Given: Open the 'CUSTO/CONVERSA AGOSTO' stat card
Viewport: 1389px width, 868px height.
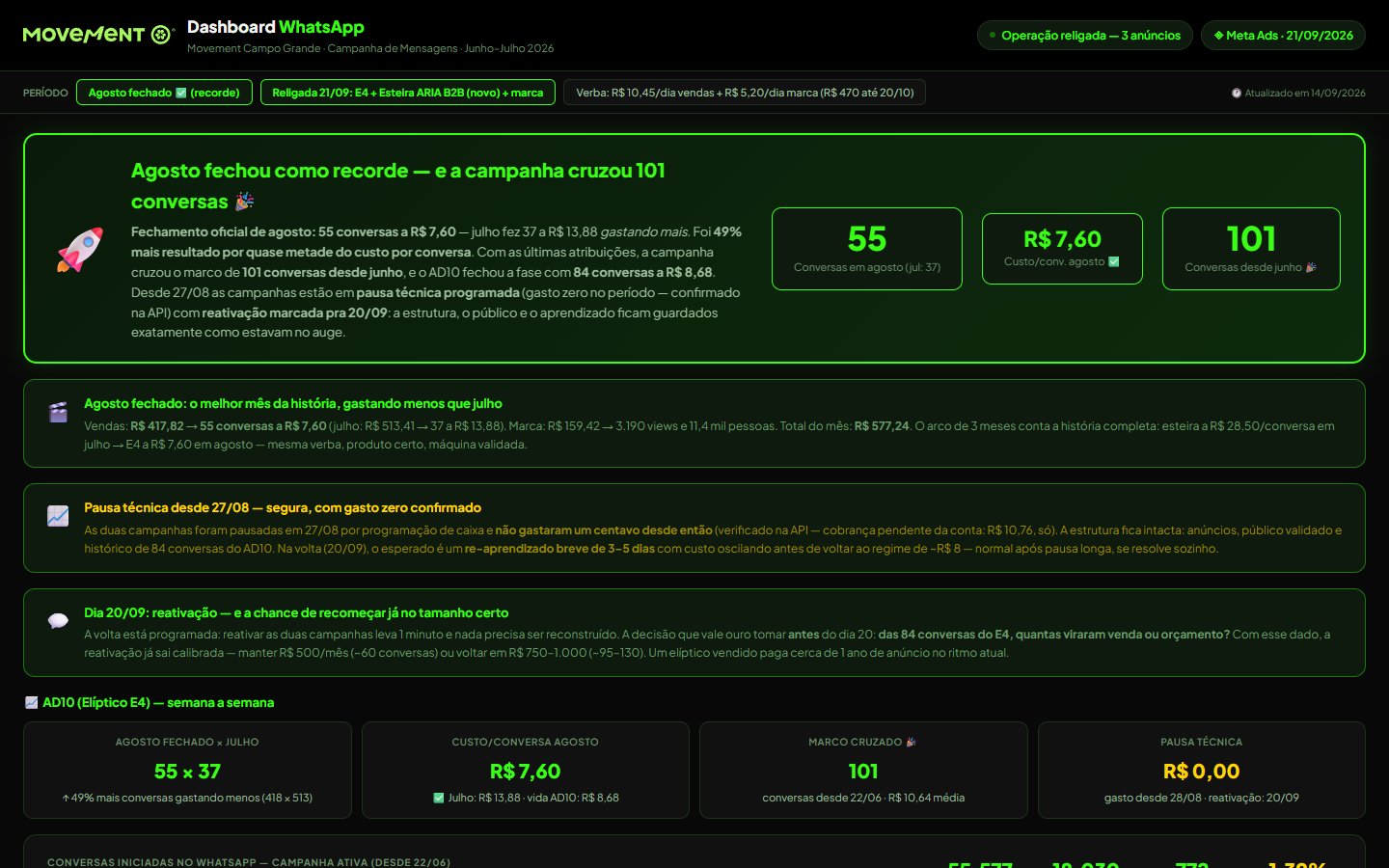Looking at the screenshot, I should [526, 771].
